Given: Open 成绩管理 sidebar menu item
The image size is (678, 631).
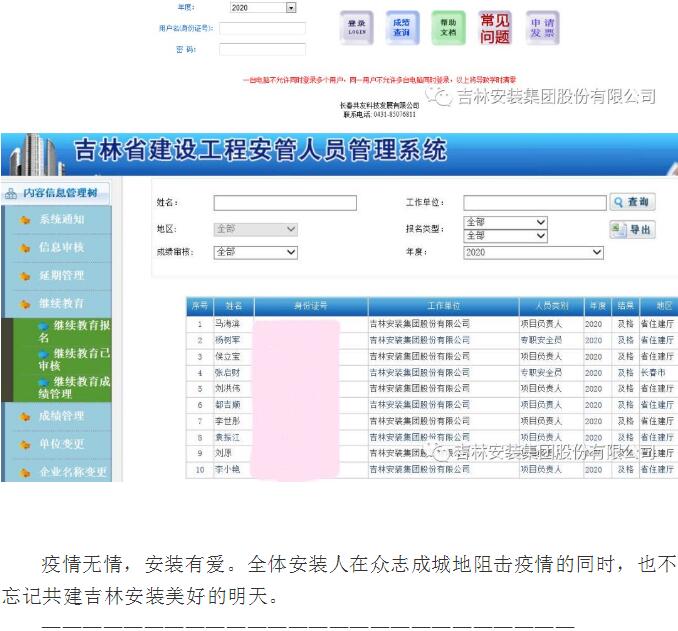Looking at the screenshot, I should click(61, 416).
